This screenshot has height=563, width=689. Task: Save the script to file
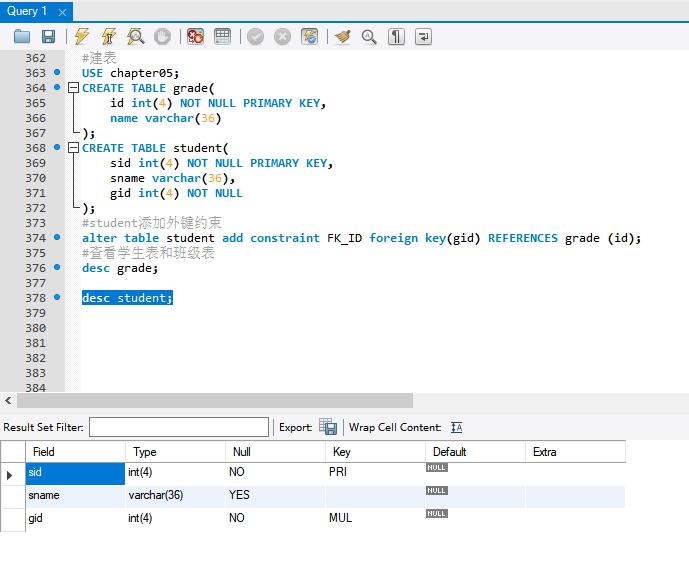[x=48, y=36]
